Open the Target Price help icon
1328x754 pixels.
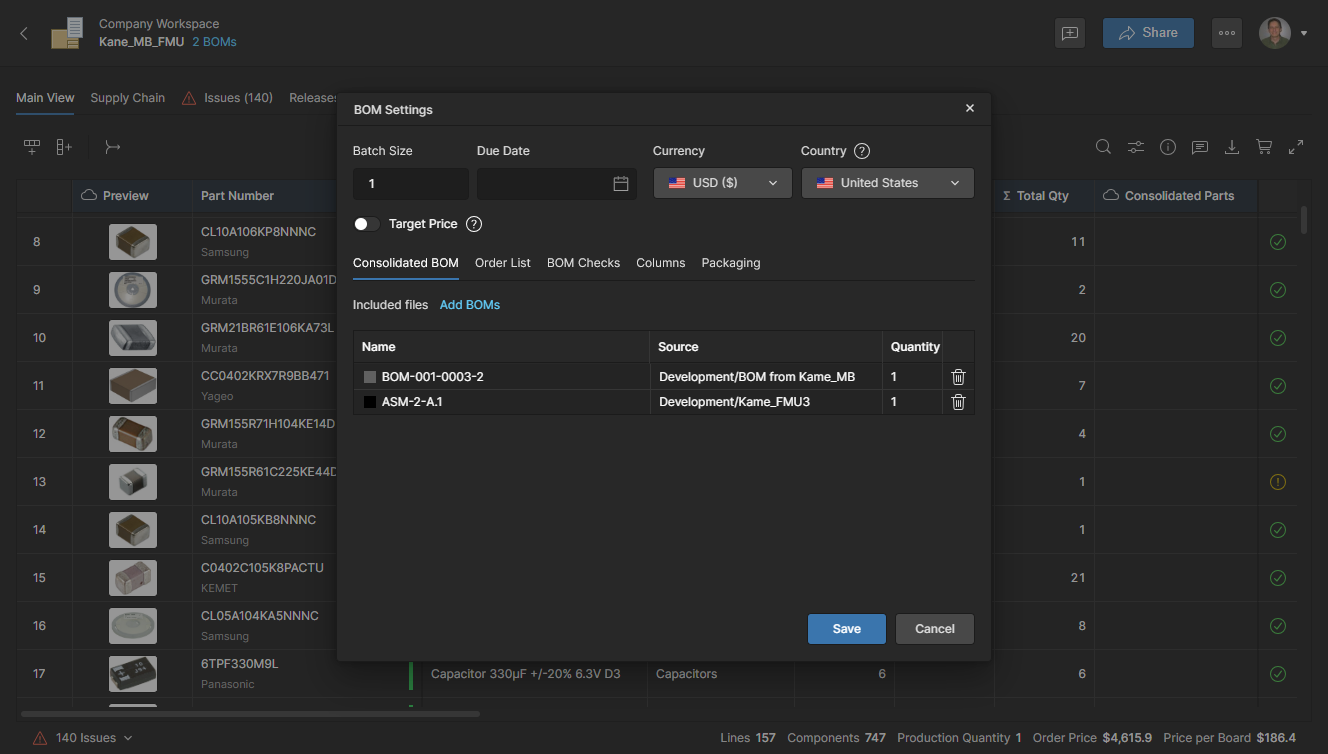(474, 224)
